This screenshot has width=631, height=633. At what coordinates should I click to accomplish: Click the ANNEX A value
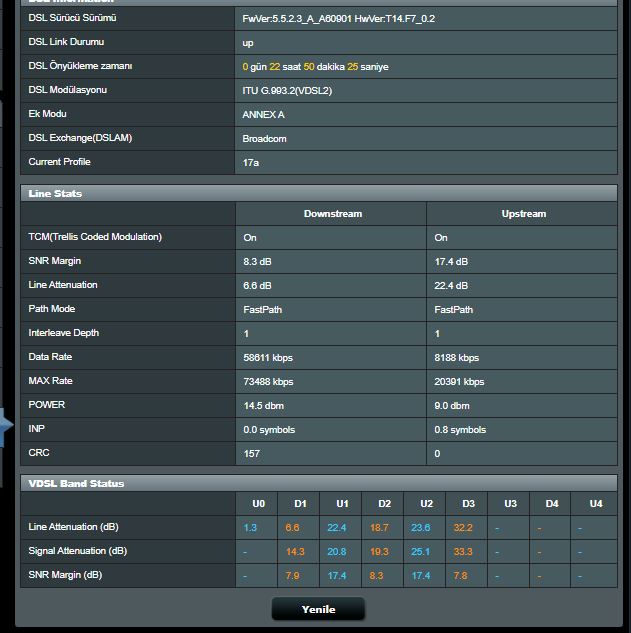coord(263,115)
